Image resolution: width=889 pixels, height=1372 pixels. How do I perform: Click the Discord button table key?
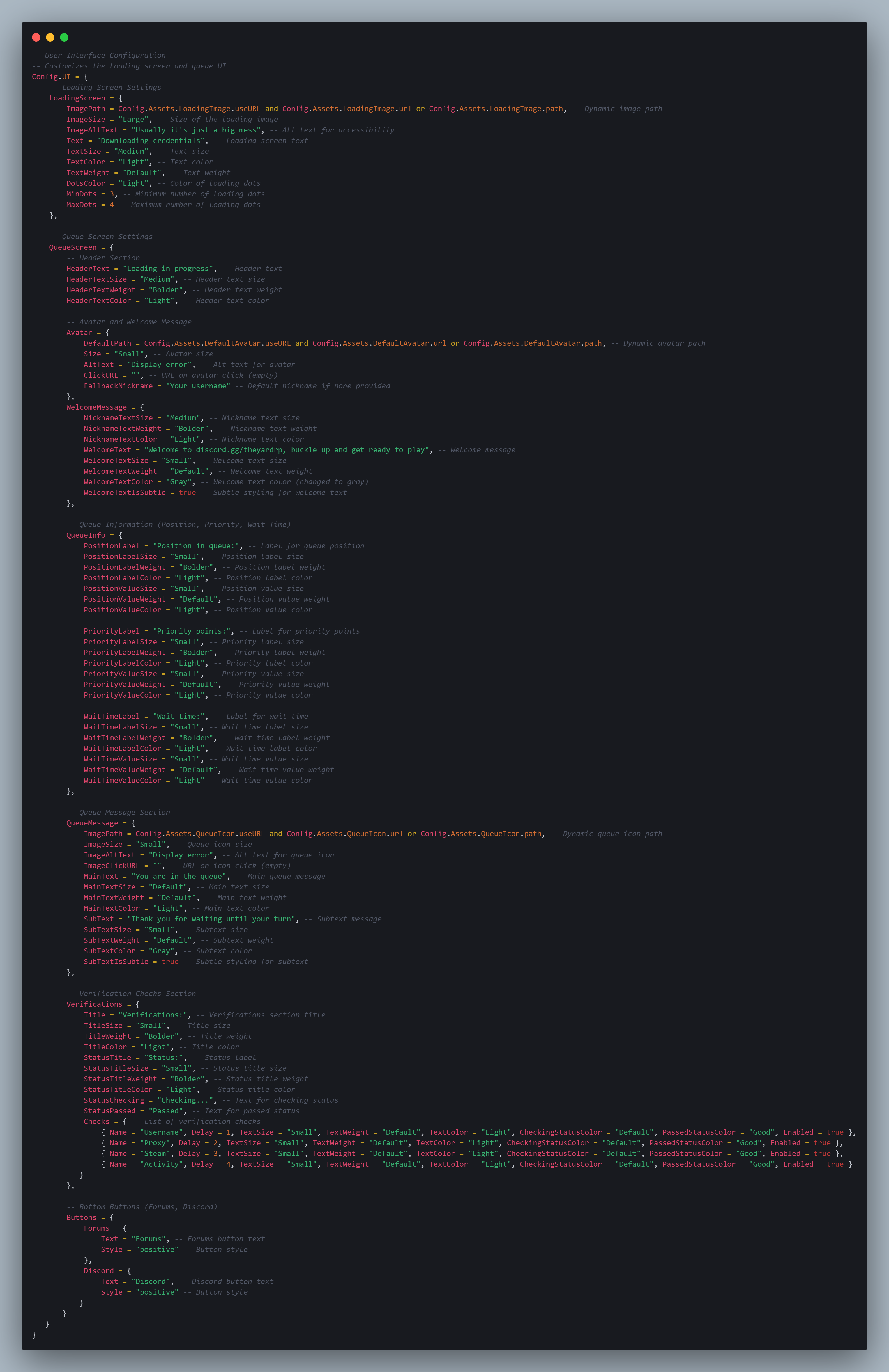click(98, 1271)
